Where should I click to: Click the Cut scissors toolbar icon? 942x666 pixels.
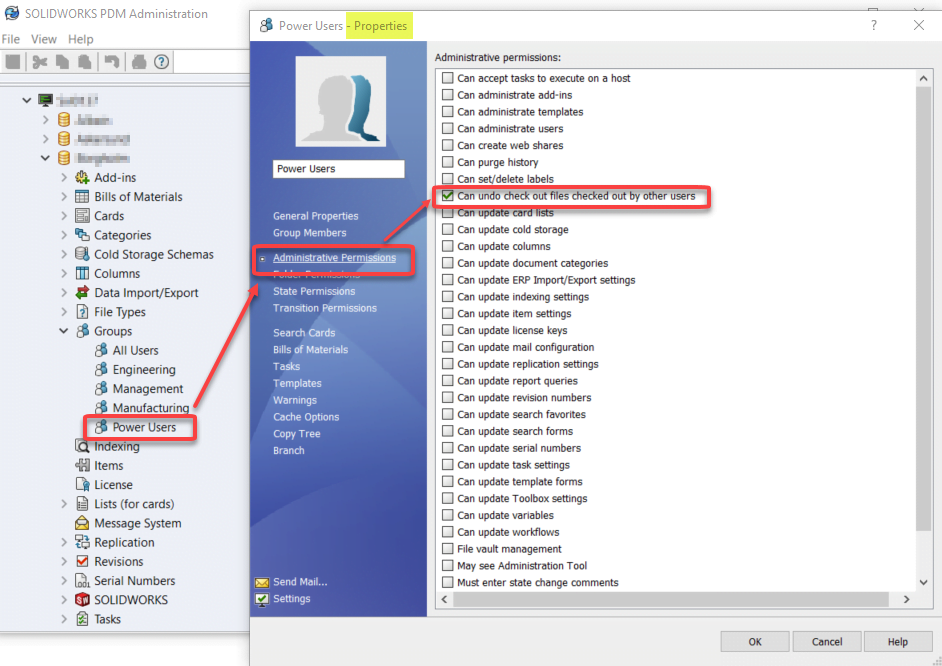point(40,62)
